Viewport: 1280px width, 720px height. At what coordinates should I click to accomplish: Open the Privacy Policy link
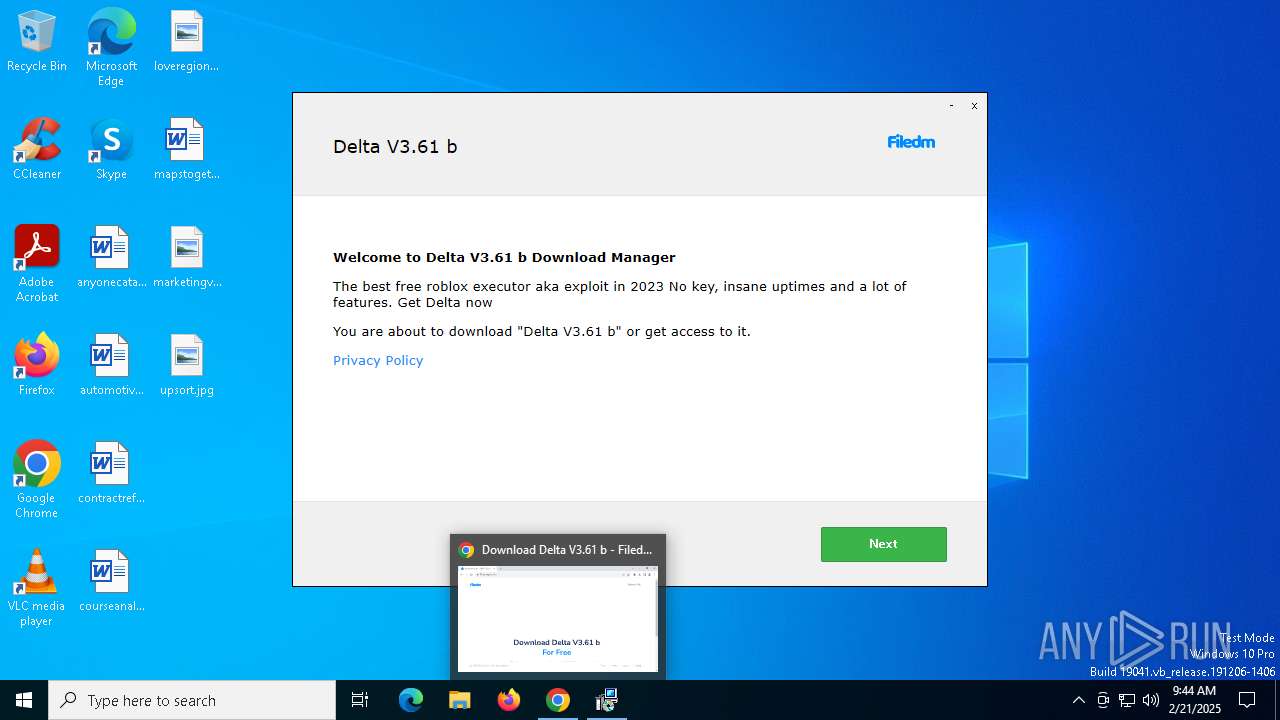pyautogui.click(x=378, y=360)
